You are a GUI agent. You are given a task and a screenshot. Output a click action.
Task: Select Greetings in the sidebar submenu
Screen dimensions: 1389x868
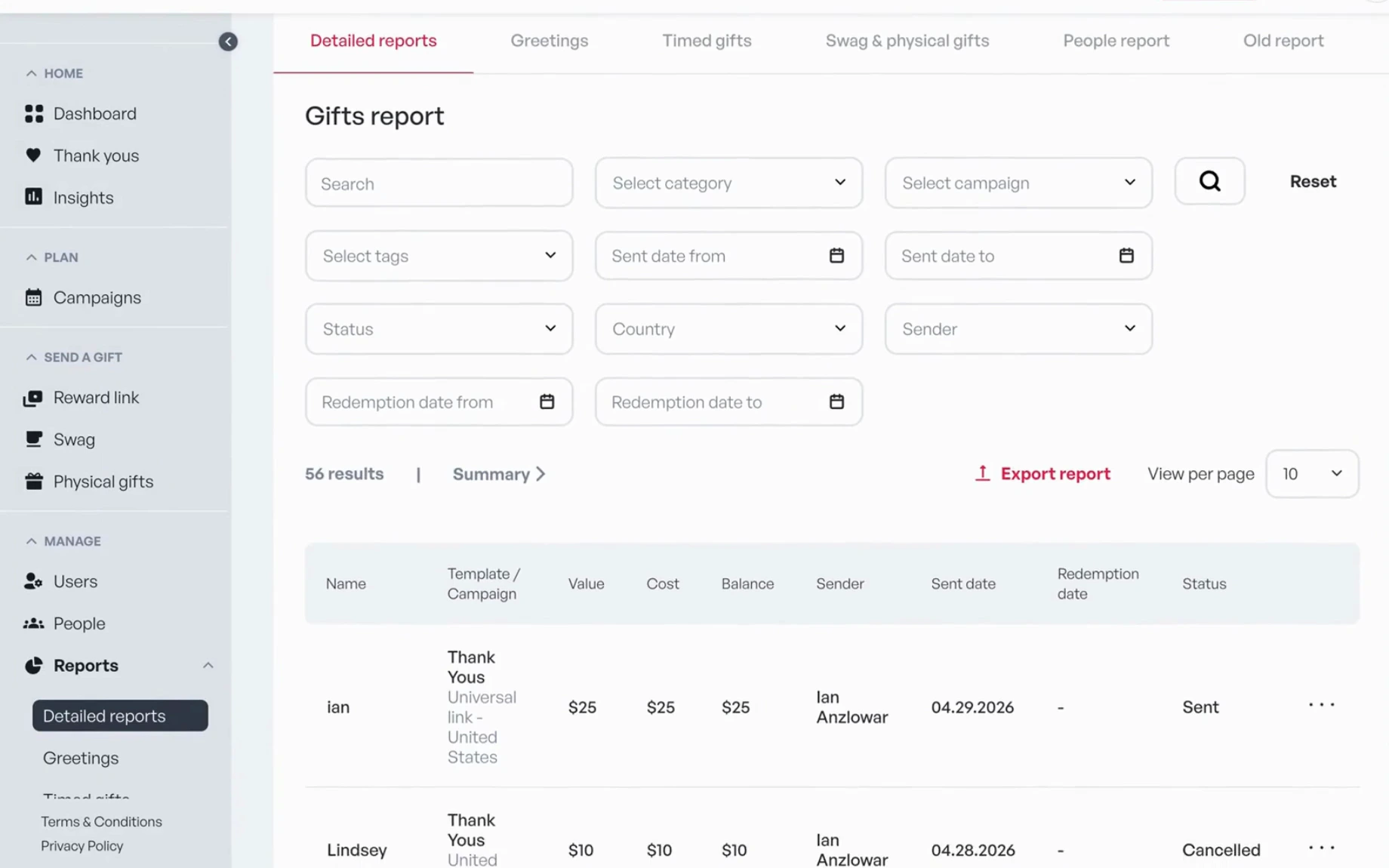click(81, 758)
